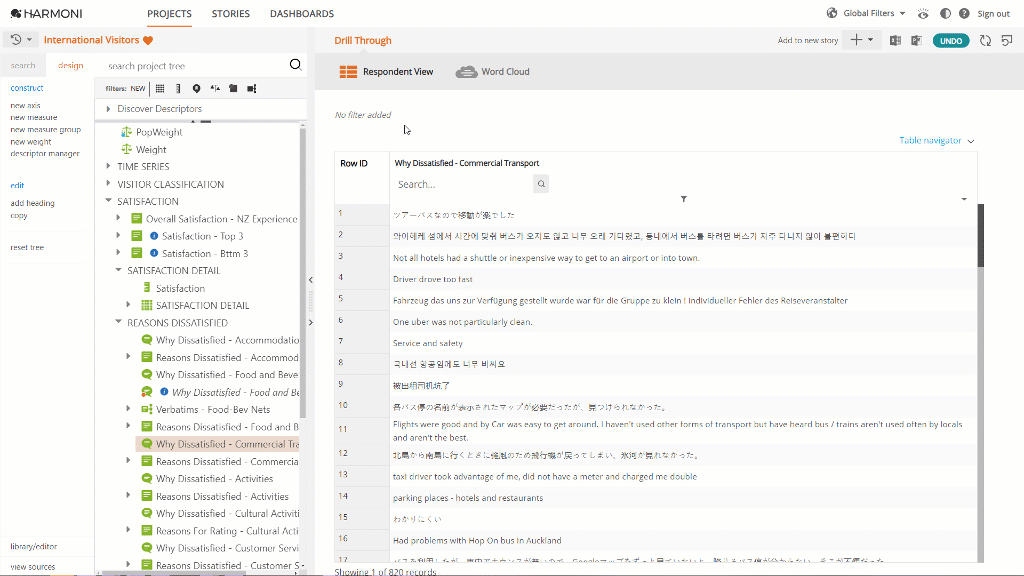
Task: Click the plus add-to-story button
Action: coord(856,40)
